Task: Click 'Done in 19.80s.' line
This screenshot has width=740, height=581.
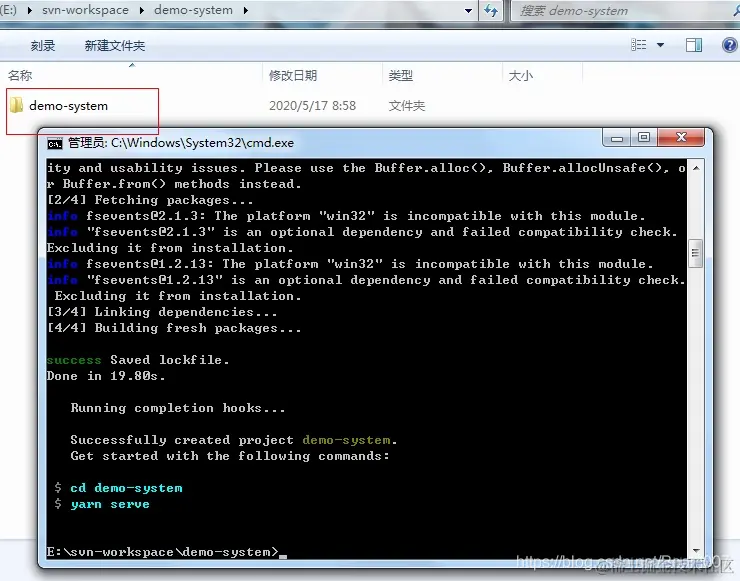Action: coord(106,376)
